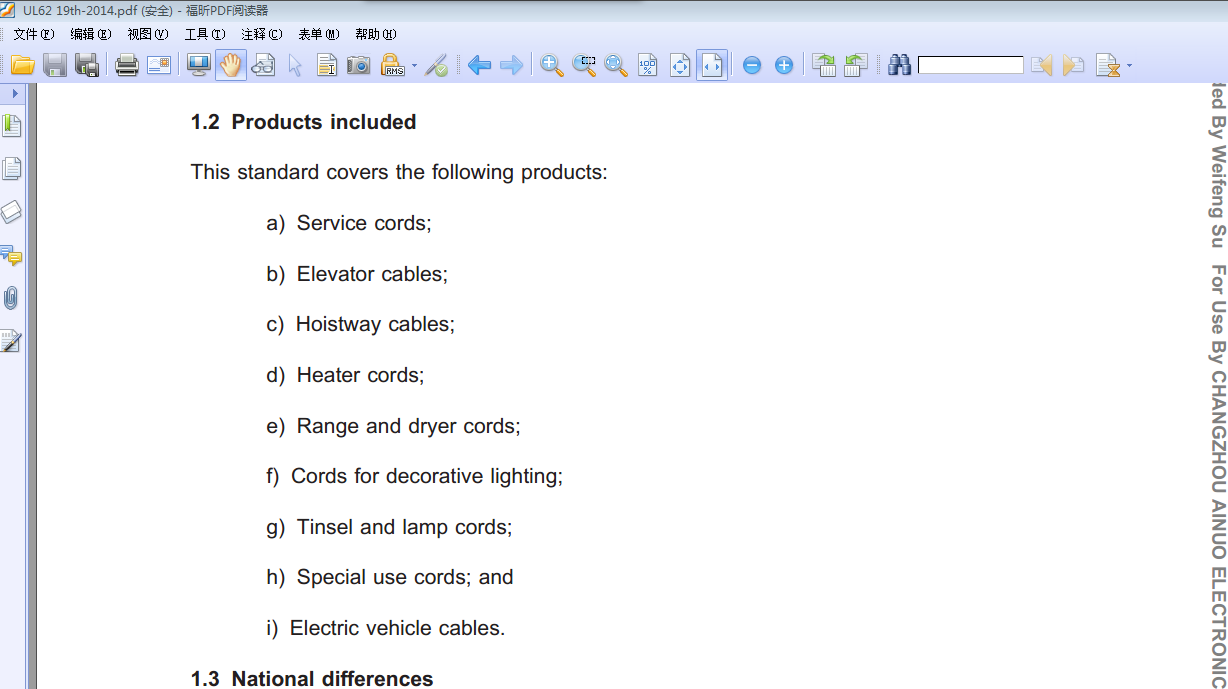Click the Open file folder icon
The width and height of the screenshot is (1228, 689).
click(x=23, y=66)
